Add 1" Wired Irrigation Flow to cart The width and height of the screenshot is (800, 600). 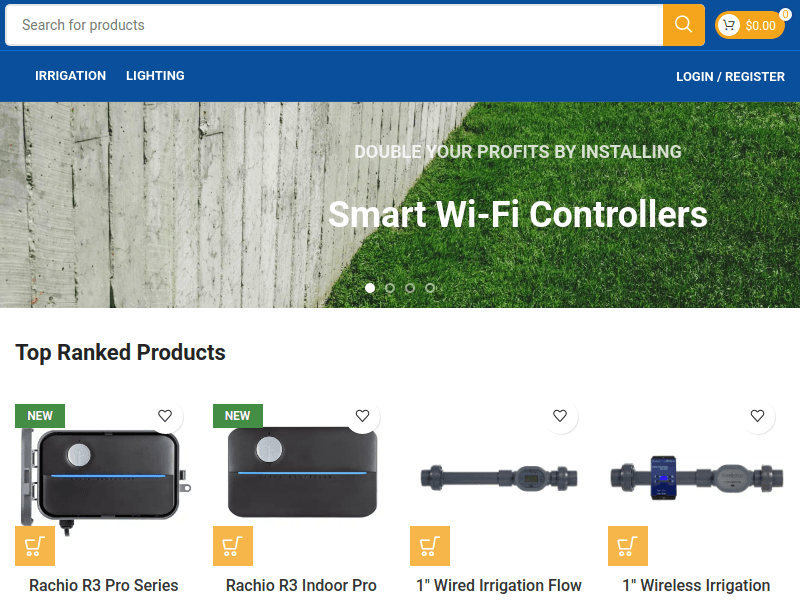tap(430, 546)
